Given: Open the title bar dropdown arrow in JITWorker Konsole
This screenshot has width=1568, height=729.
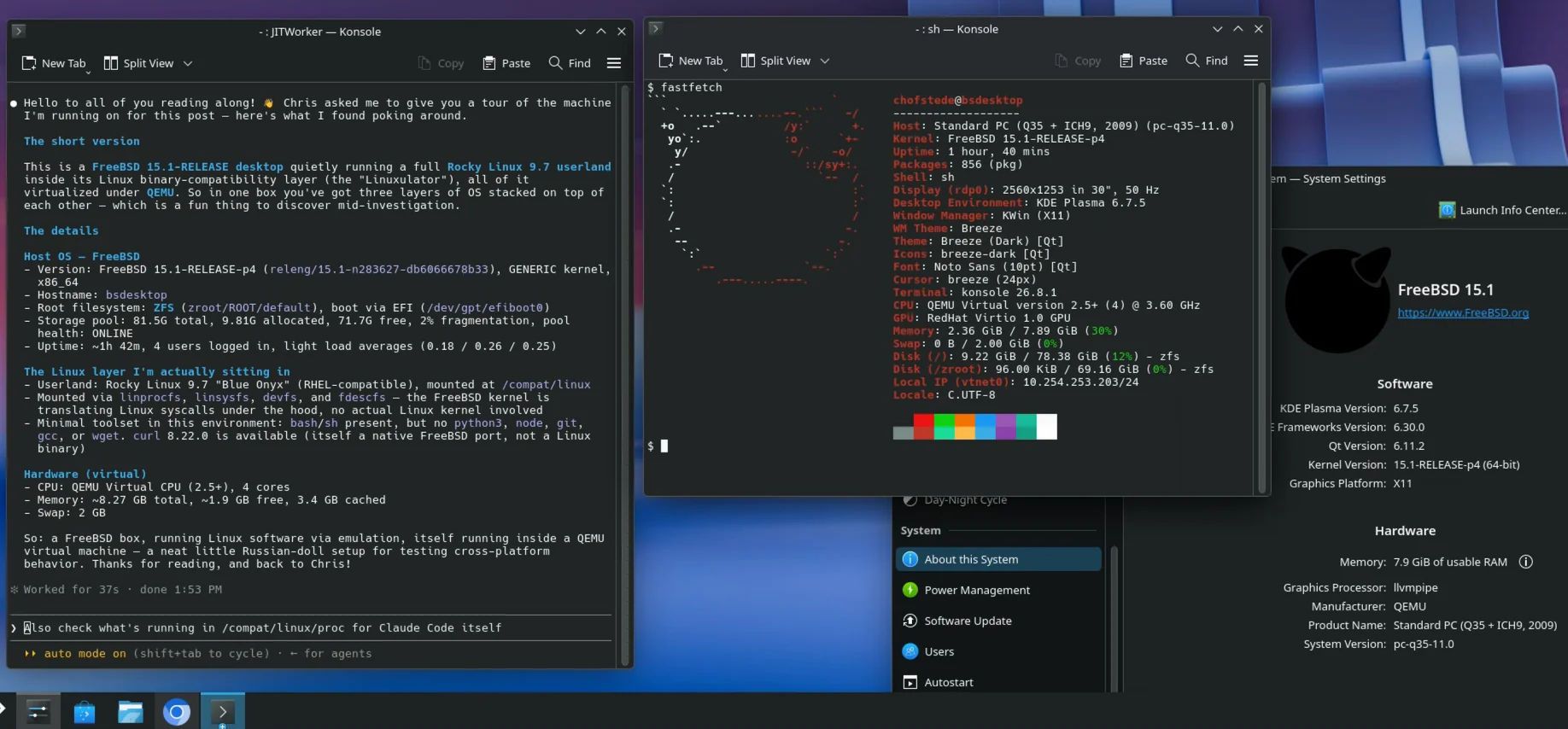Looking at the screenshot, I should tap(580, 32).
